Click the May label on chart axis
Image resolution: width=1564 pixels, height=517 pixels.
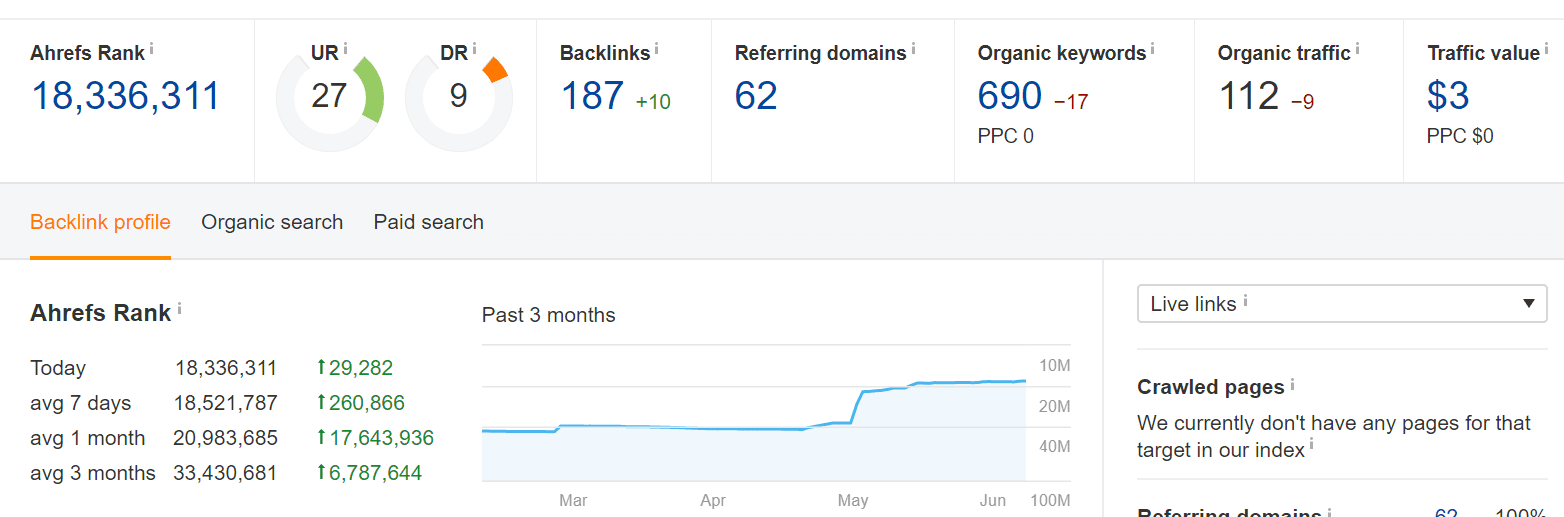pyautogui.click(x=853, y=500)
